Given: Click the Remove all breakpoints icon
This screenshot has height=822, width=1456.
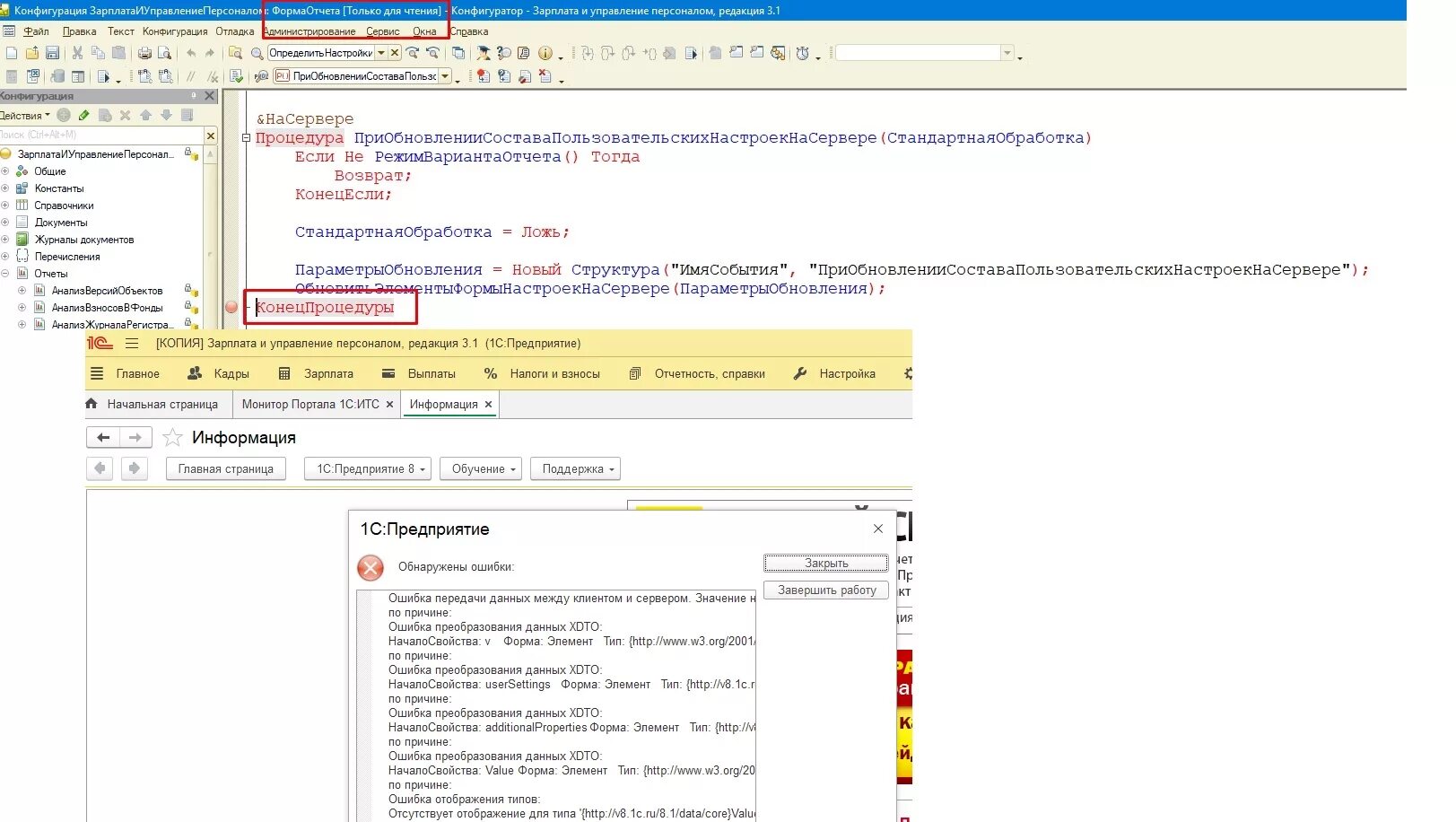Looking at the screenshot, I should 545,76.
